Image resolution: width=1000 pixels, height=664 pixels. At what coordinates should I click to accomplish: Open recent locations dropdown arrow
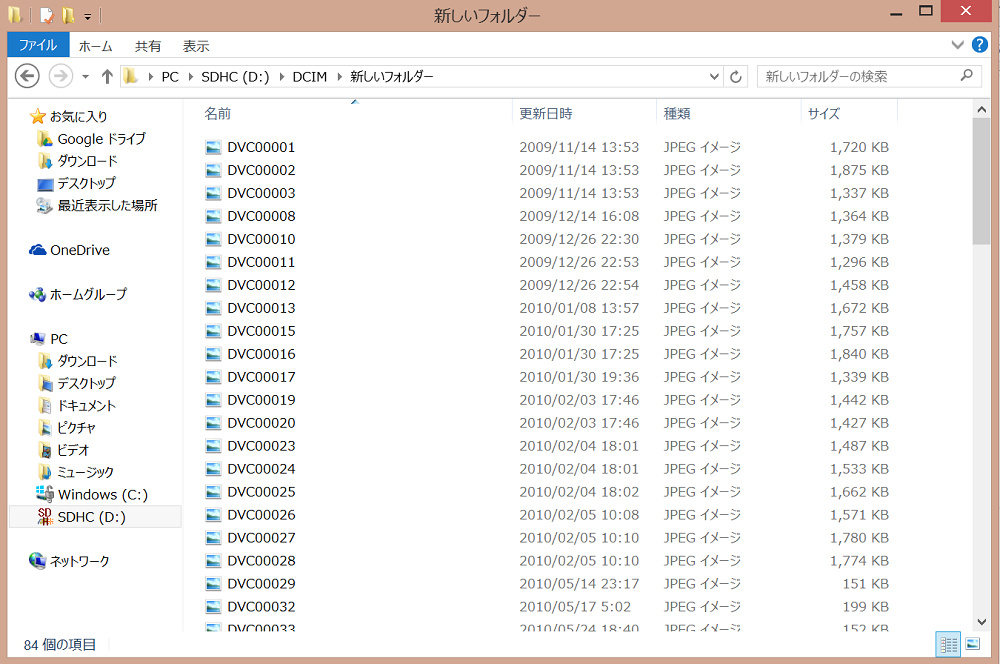click(x=85, y=77)
